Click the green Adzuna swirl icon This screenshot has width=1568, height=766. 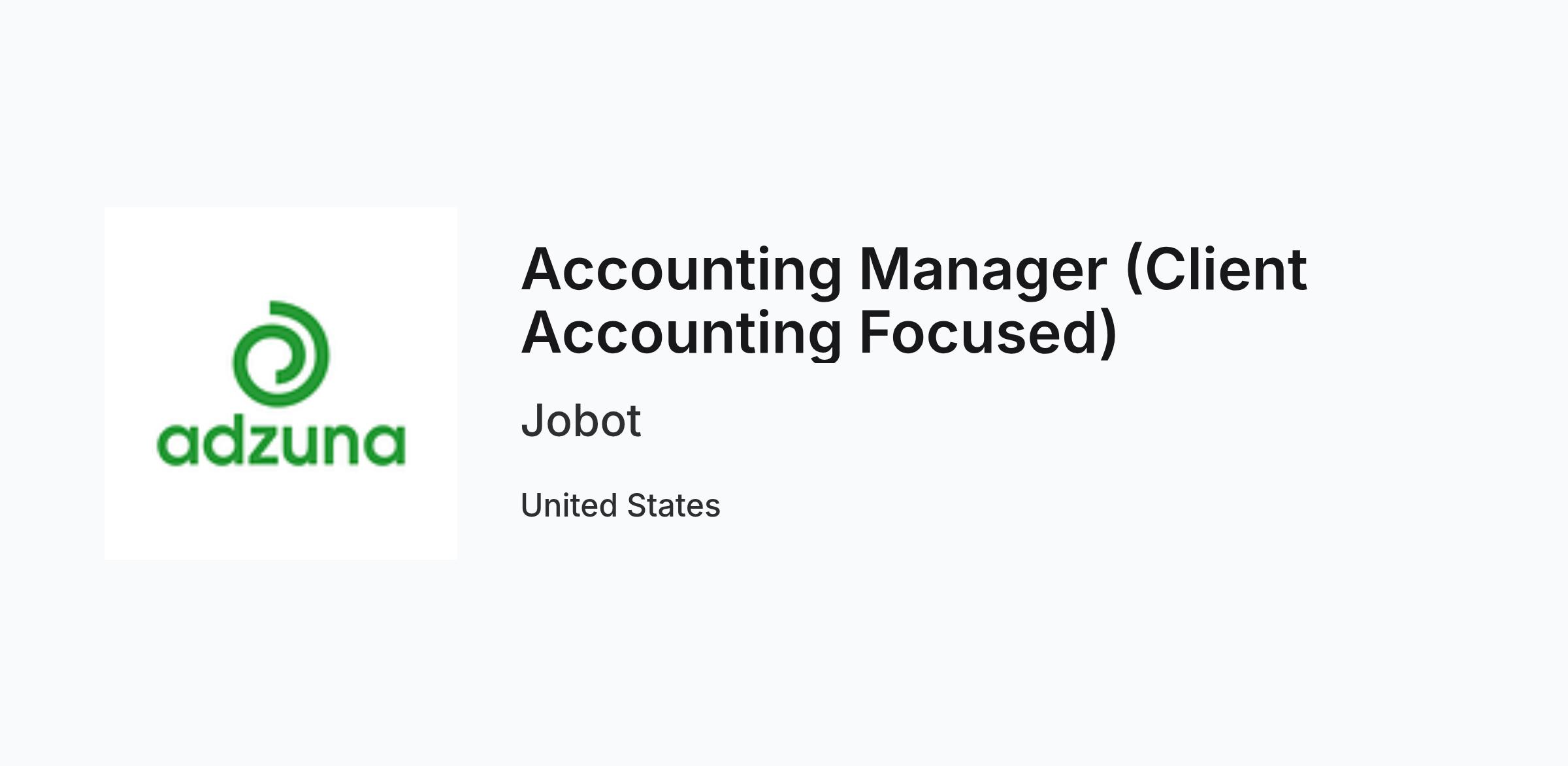(x=281, y=353)
